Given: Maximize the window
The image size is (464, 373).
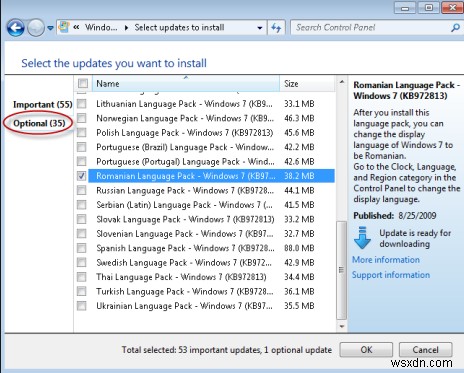Looking at the screenshot, I should coord(429,7).
